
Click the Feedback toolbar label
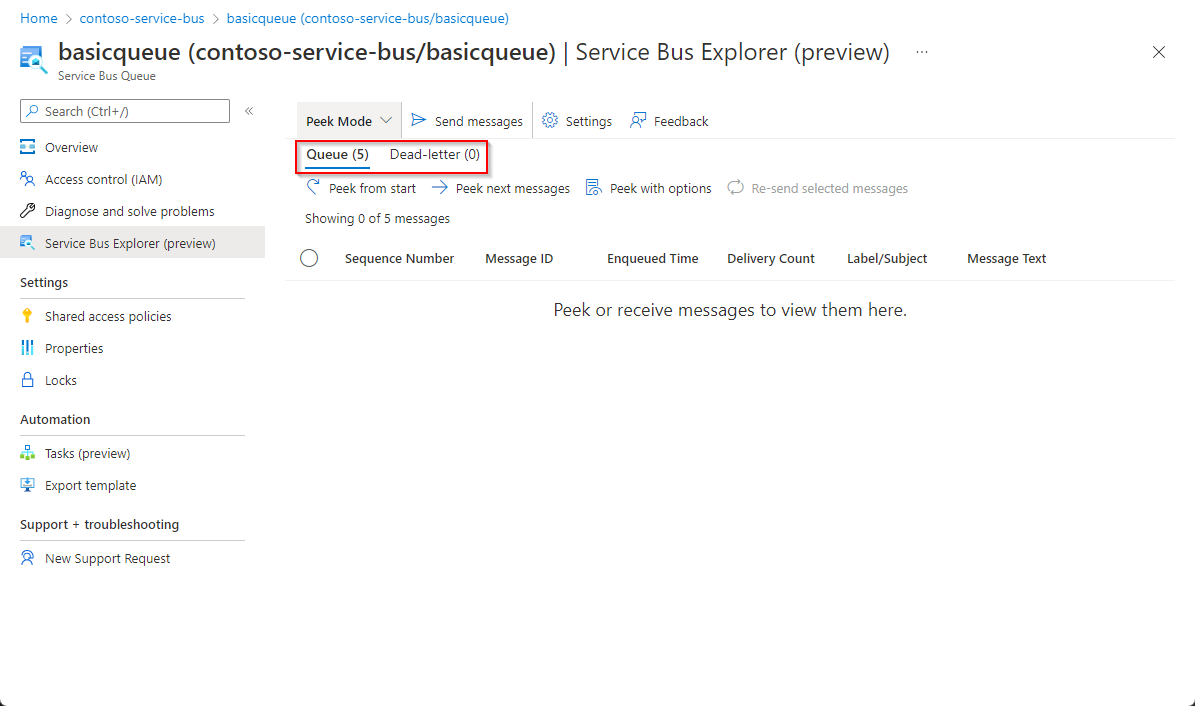[x=681, y=121]
